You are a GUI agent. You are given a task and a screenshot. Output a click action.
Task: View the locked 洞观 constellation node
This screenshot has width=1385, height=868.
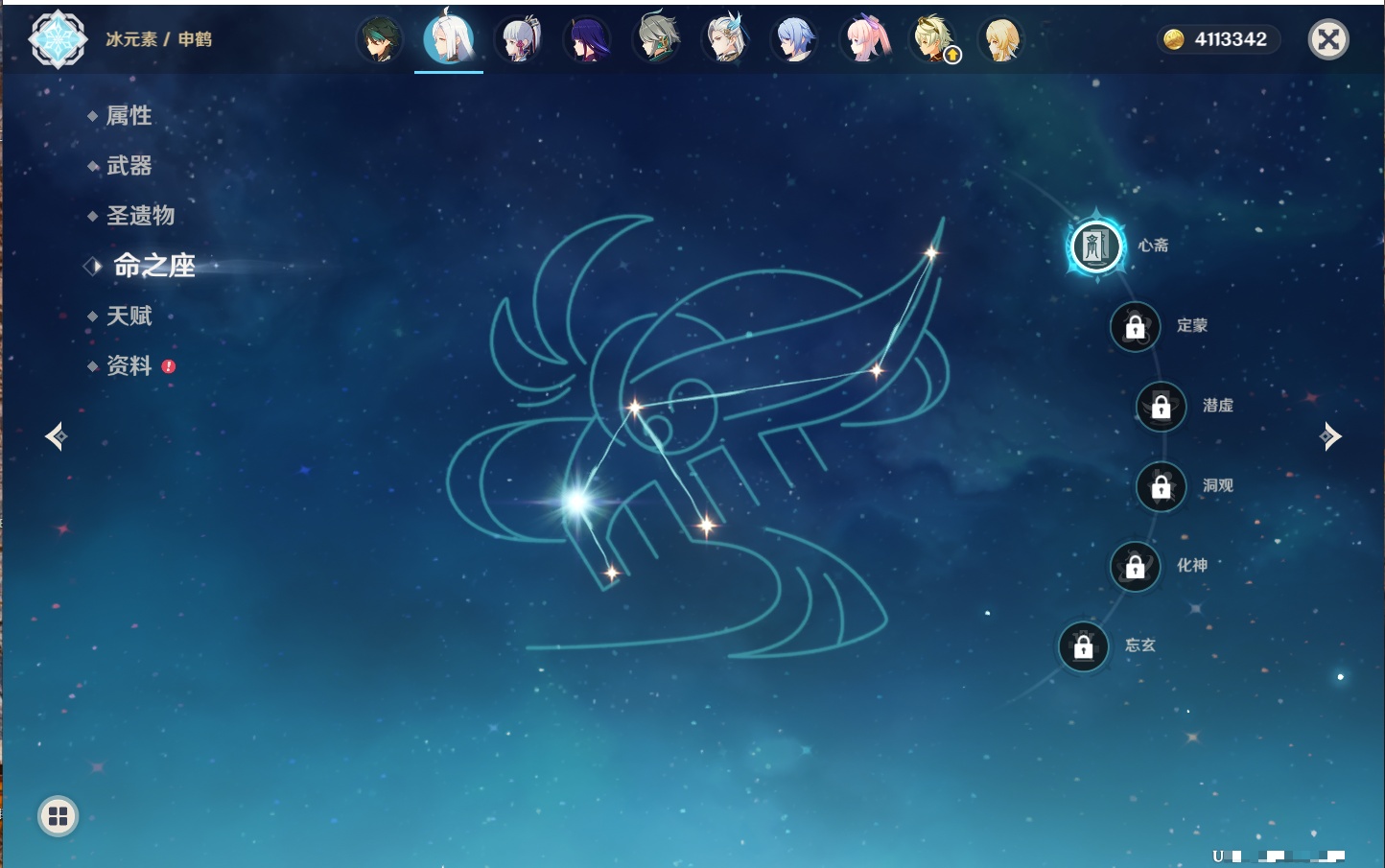(1161, 487)
